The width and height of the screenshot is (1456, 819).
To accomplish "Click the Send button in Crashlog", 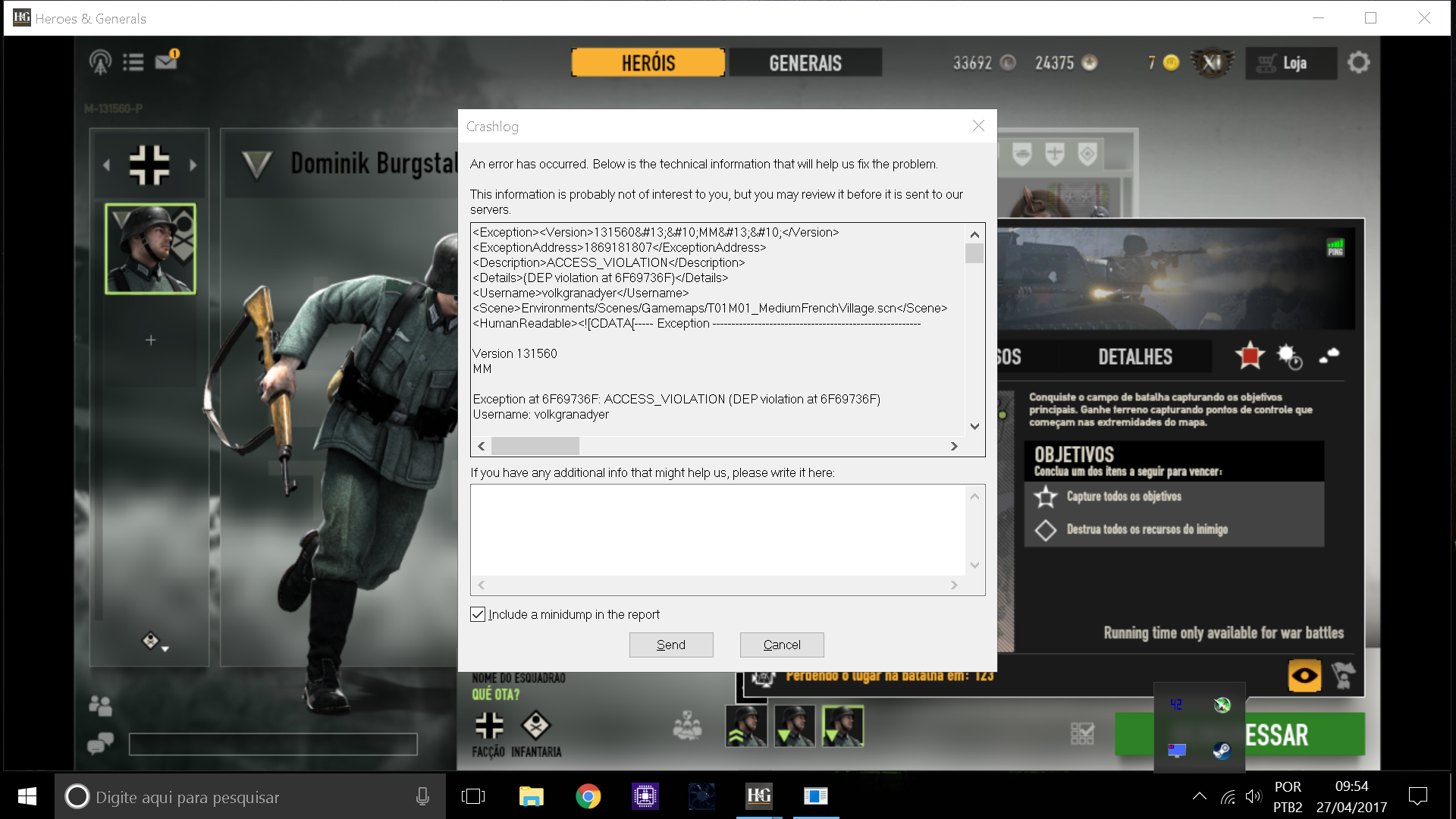I will (x=671, y=645).
